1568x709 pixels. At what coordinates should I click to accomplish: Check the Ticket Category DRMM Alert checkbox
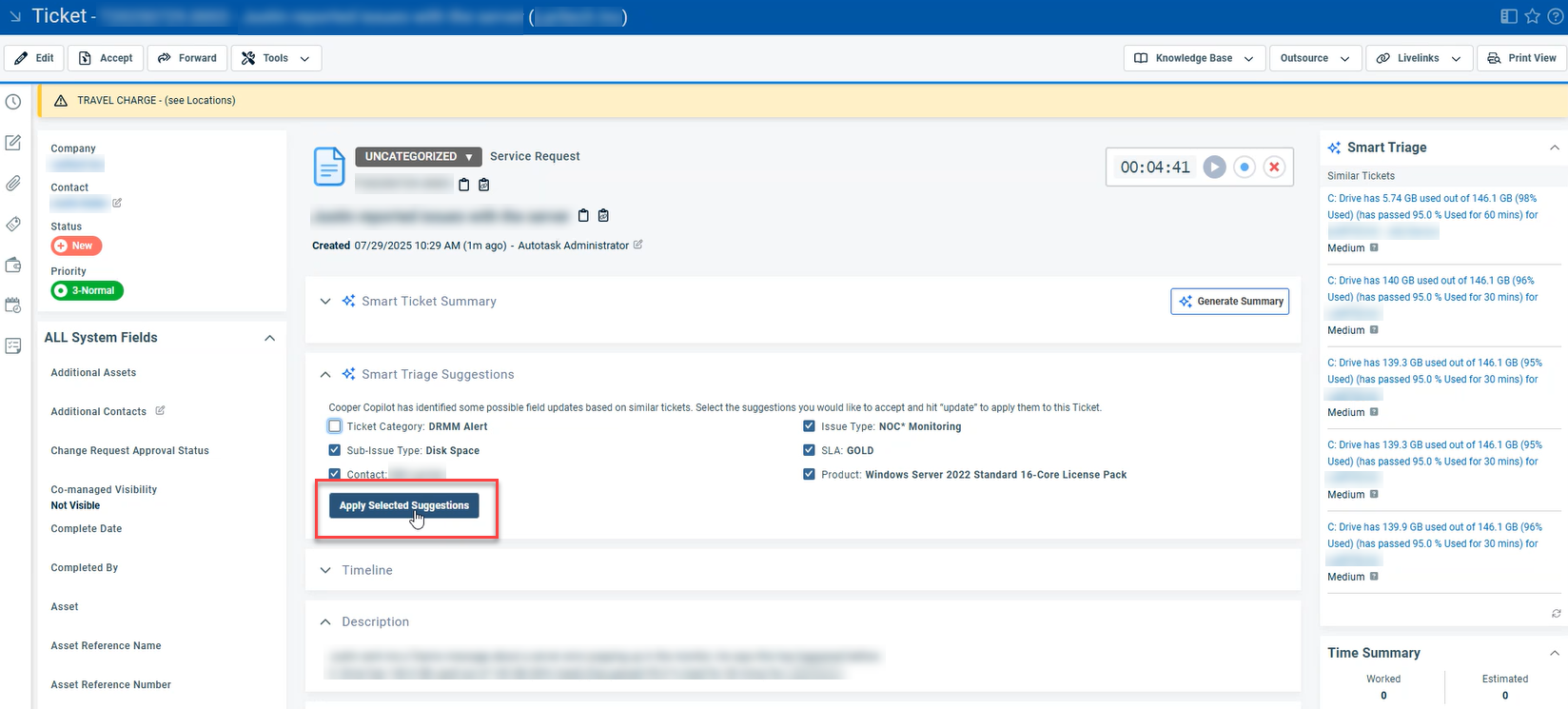(x=335, y=426)
